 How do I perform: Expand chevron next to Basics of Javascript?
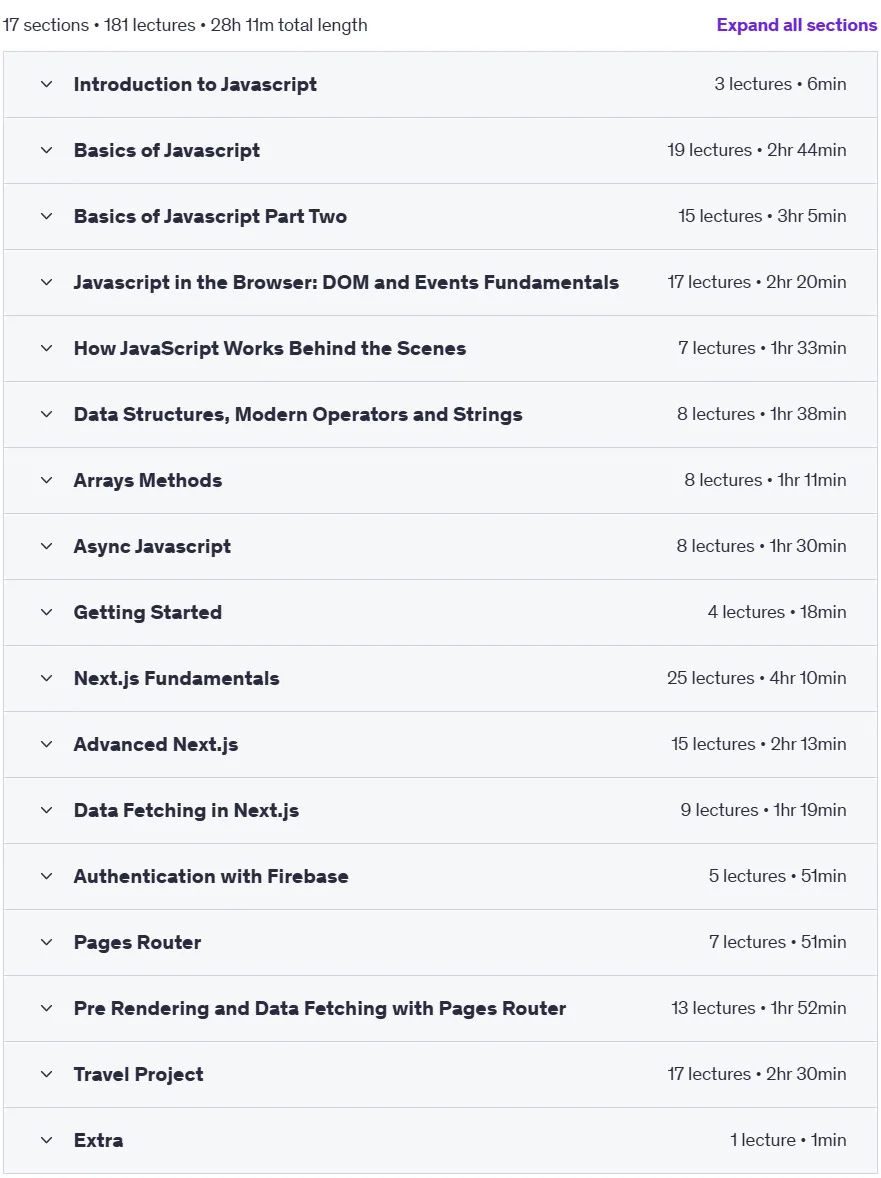coord(47,150)
